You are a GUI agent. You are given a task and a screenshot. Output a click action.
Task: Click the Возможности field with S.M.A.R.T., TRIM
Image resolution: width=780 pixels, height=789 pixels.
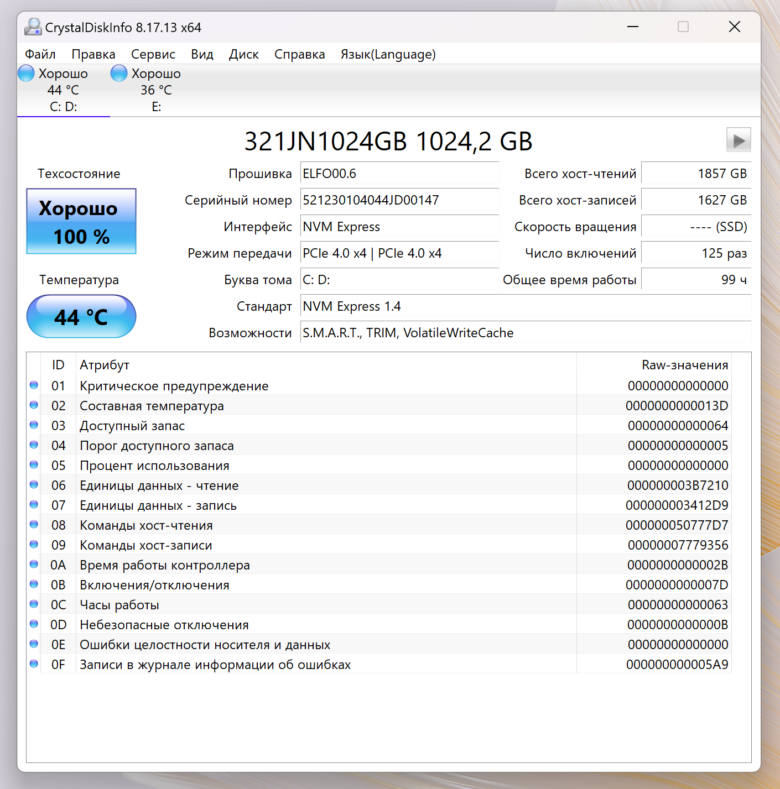[526, 333]
